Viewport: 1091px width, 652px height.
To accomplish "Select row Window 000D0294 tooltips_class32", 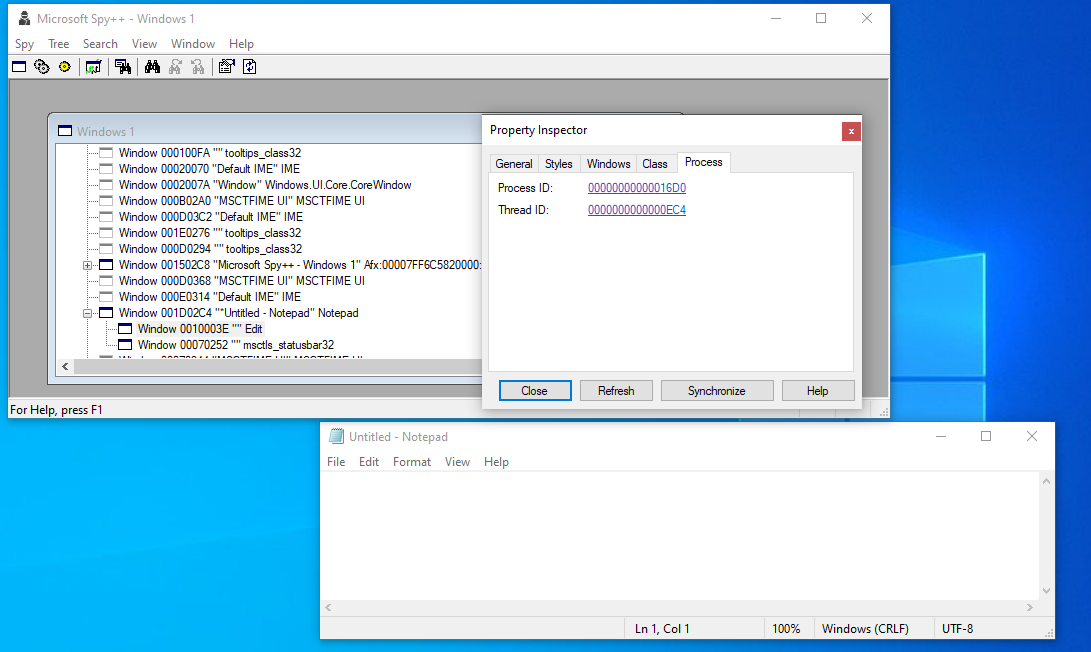I will [210, 249].
